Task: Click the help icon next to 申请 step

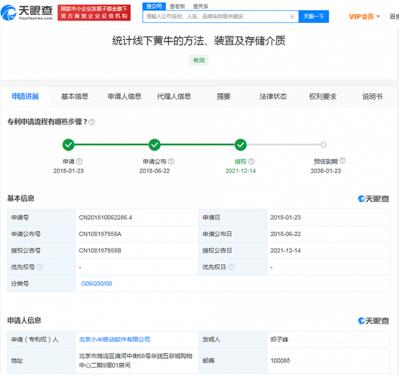Action: [x=79, y=161]
